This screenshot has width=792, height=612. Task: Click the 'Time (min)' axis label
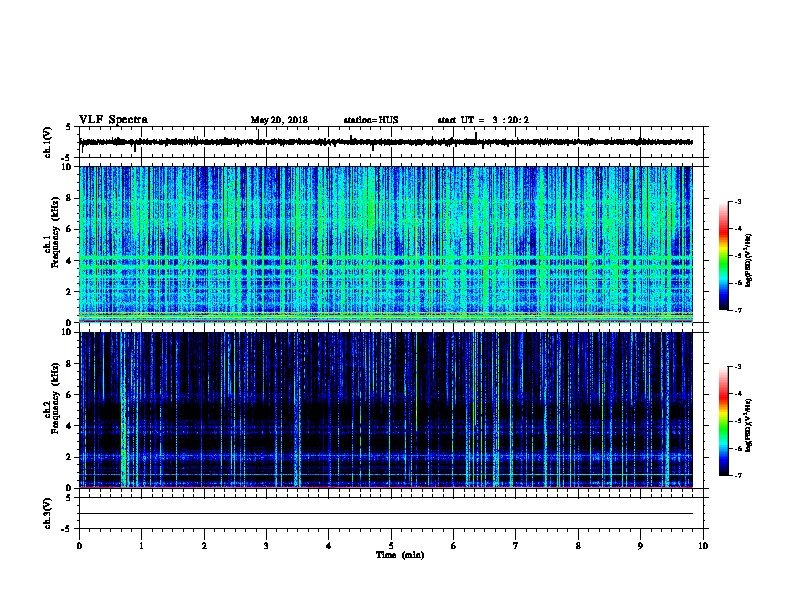(x=400, y=555)
